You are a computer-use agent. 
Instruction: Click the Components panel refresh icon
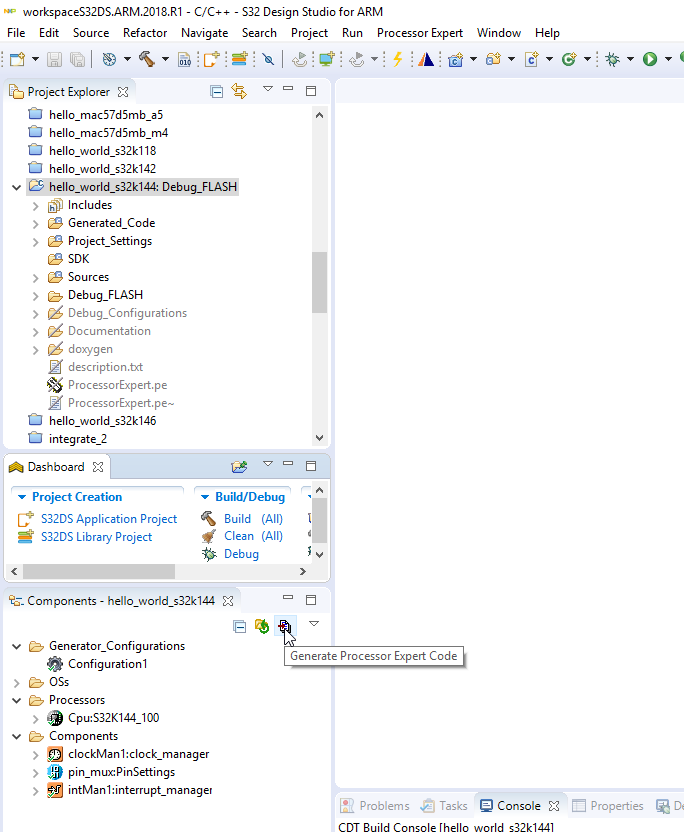click(x=262, y=627)
